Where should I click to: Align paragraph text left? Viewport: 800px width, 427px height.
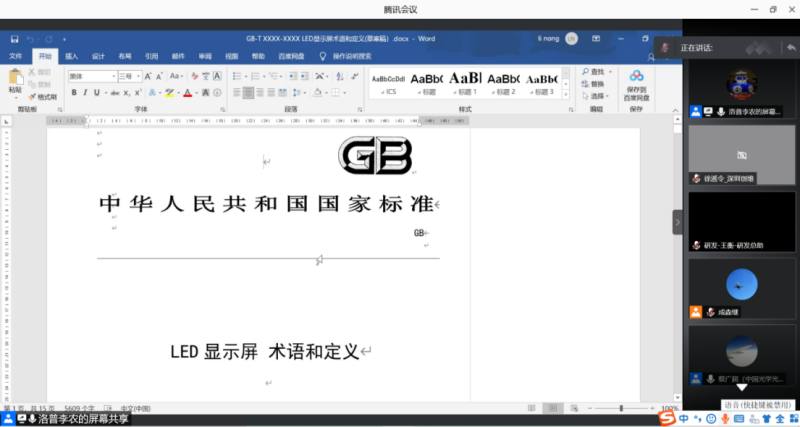tap(237, 92)
